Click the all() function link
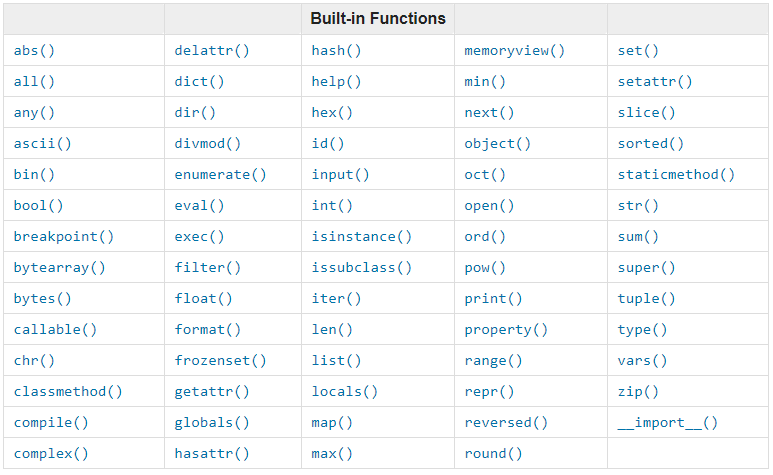773x475 pixels. [34, 82]
